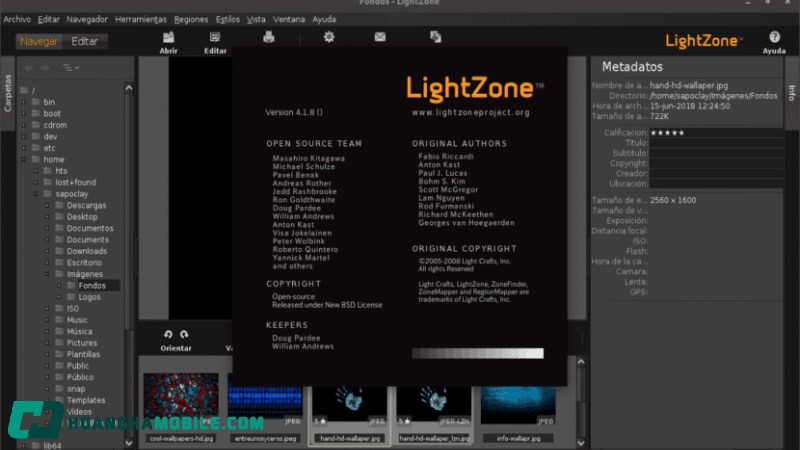The width and height of the screenshot is (800, 450).
Task: Open the Herramientas menu
Action: click(140, 19)
